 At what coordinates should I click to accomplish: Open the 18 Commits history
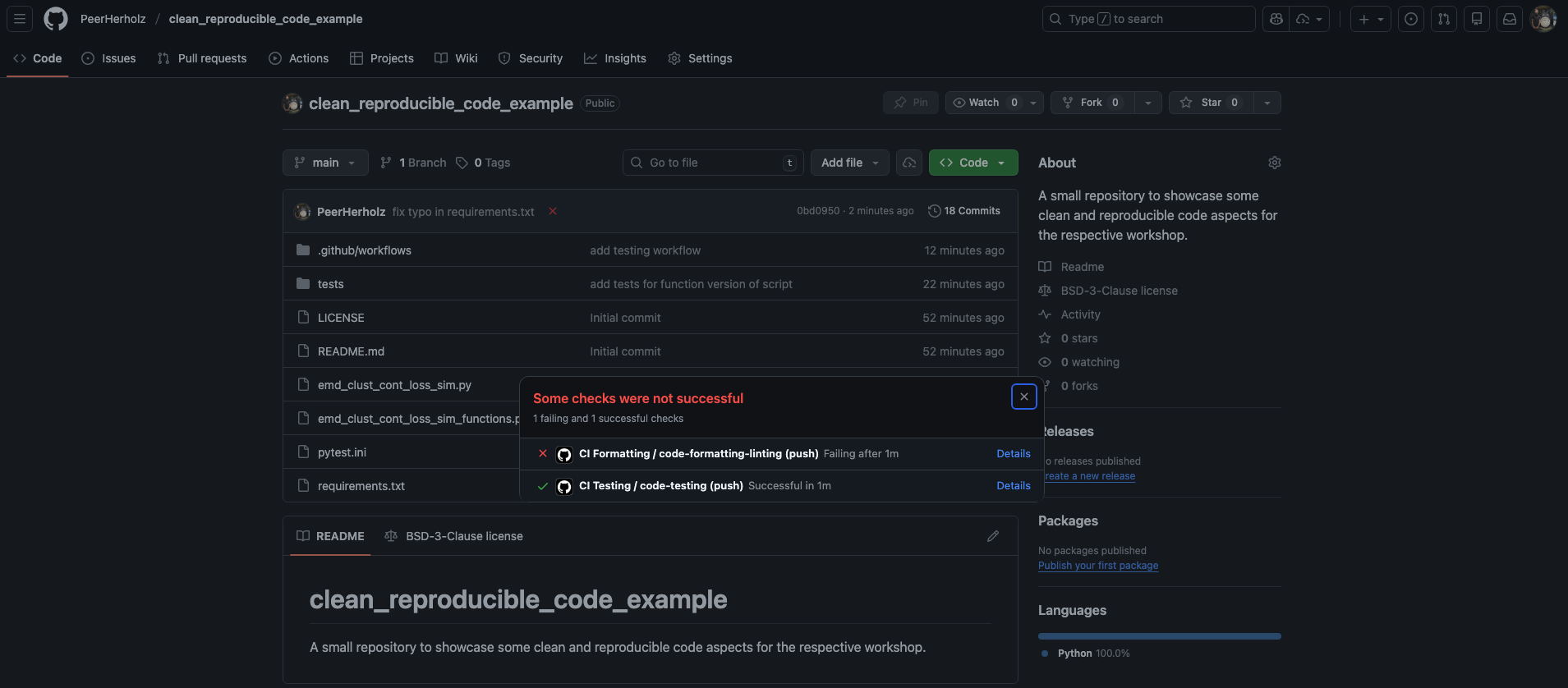tap(964, 211)
